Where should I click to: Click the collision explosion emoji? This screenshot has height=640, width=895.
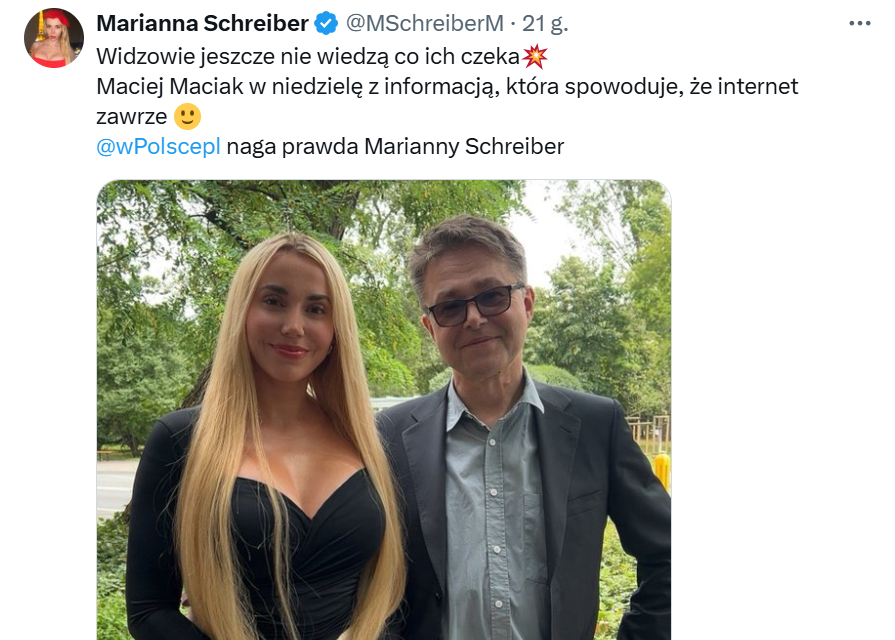[x=535, y=56]
